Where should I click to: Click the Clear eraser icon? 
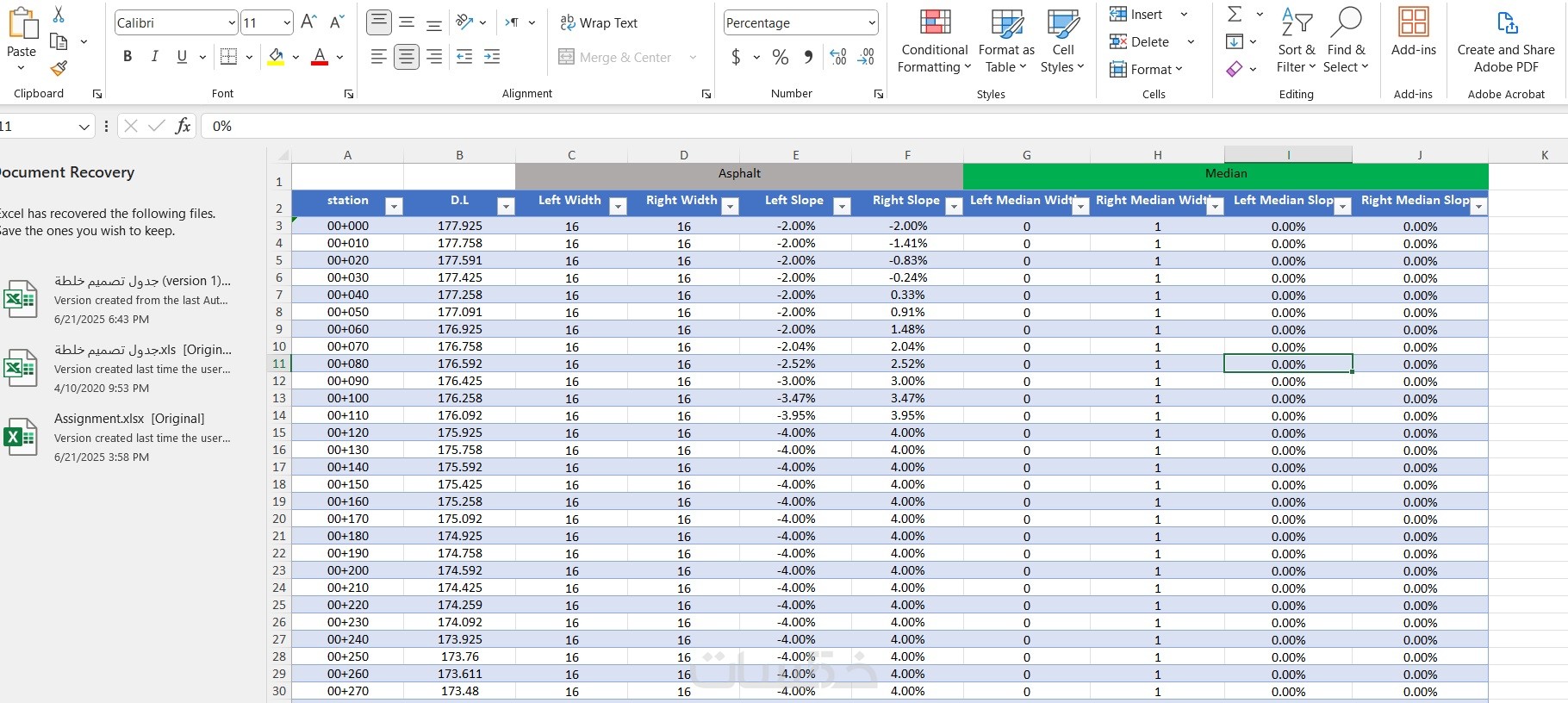[1235, 69]
